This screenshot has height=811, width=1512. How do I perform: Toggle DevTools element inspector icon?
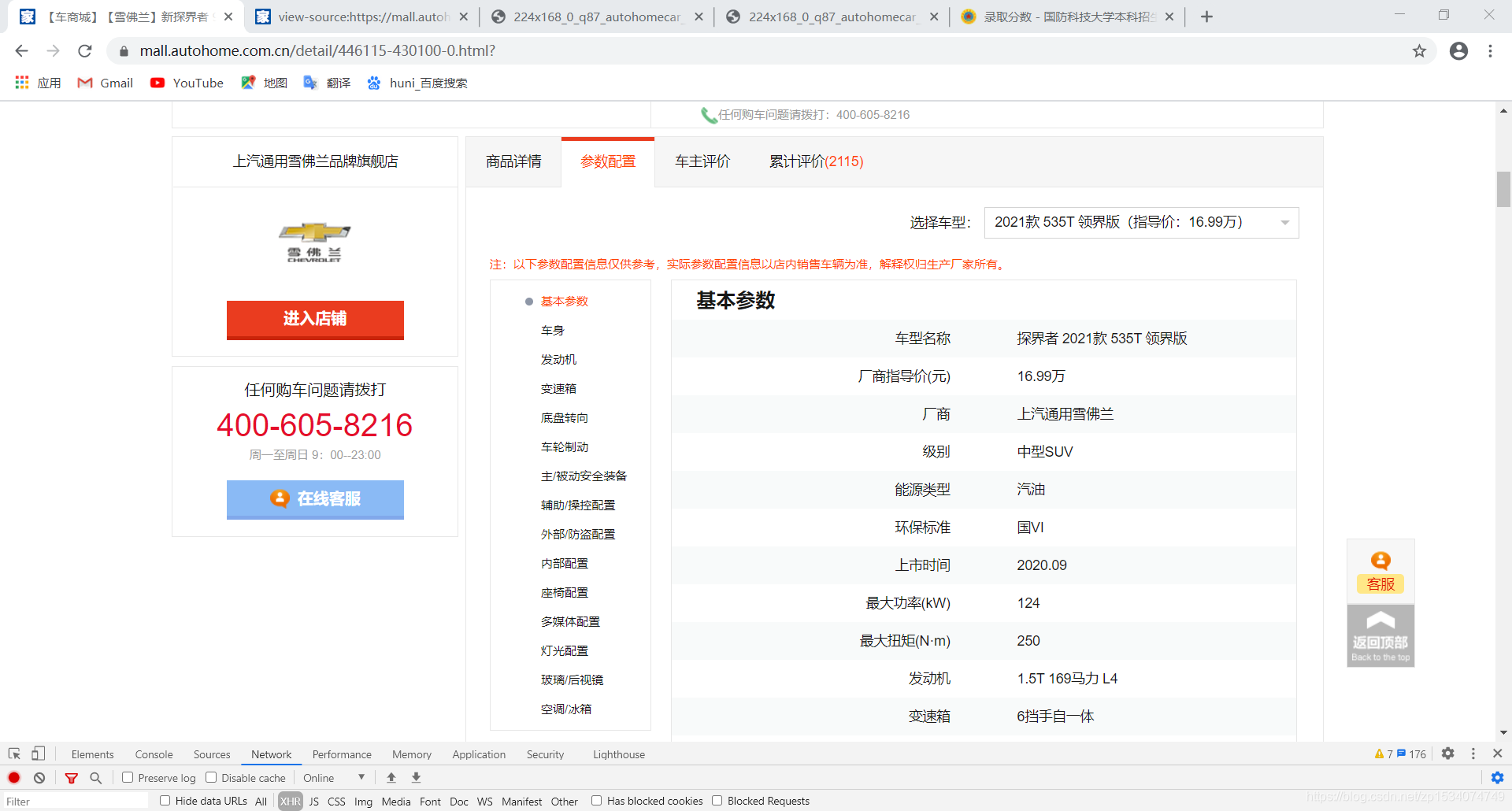coord(14,754)
